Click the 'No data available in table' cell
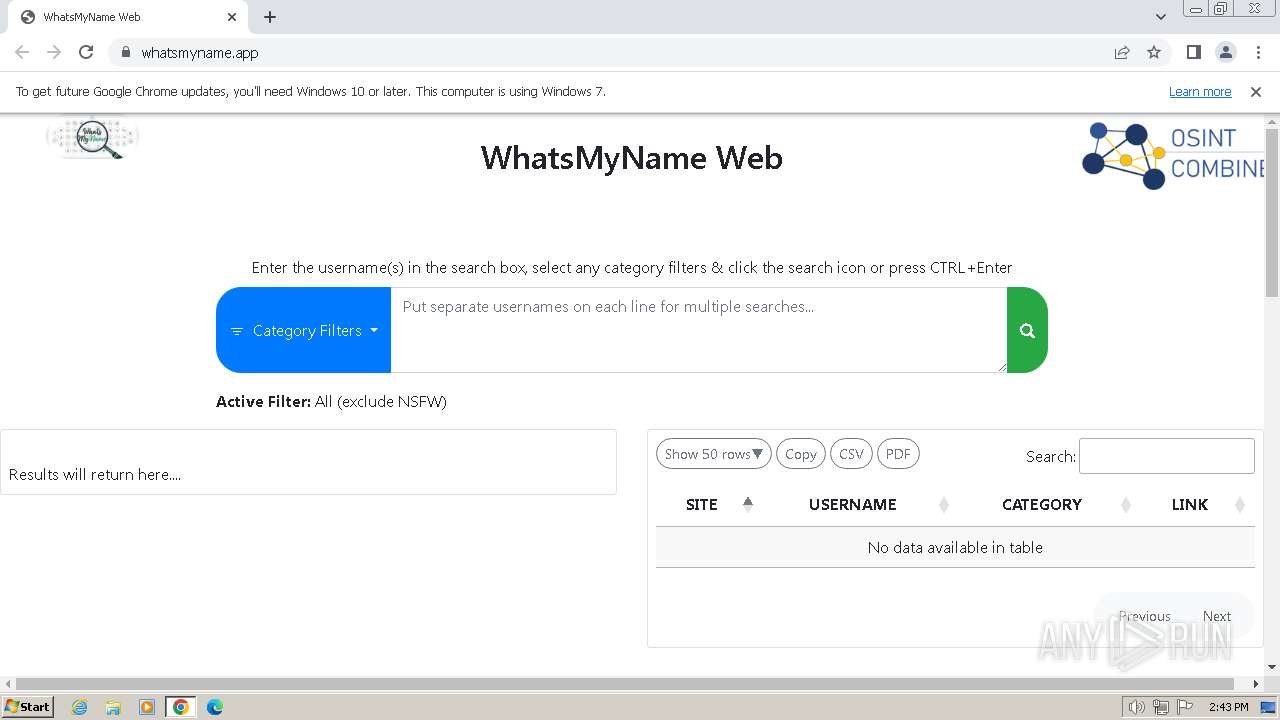Image resolution: width=1280 pixels, height=720 pixels. 955,547
